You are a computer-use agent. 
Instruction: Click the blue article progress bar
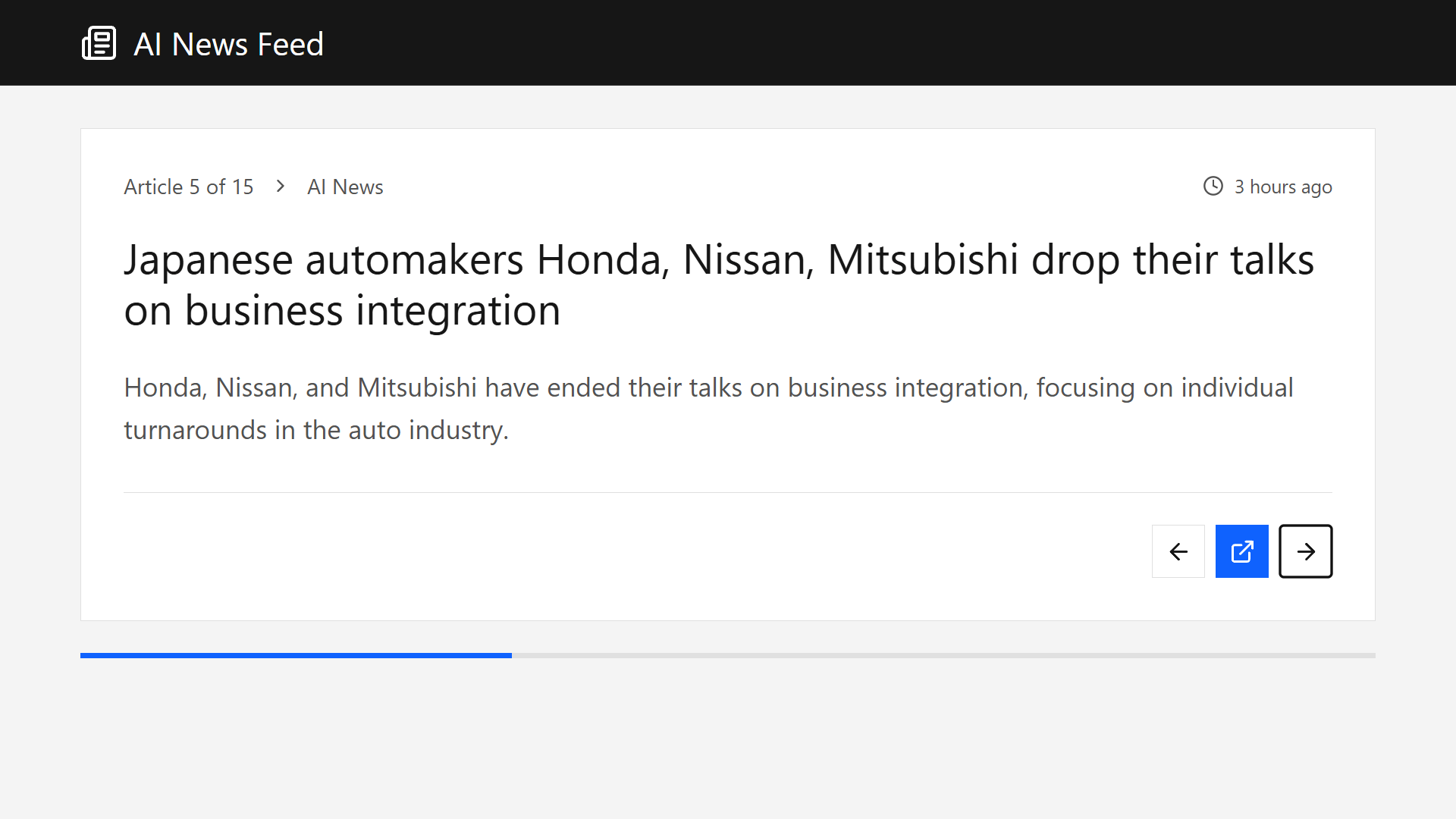coord(296,655)
